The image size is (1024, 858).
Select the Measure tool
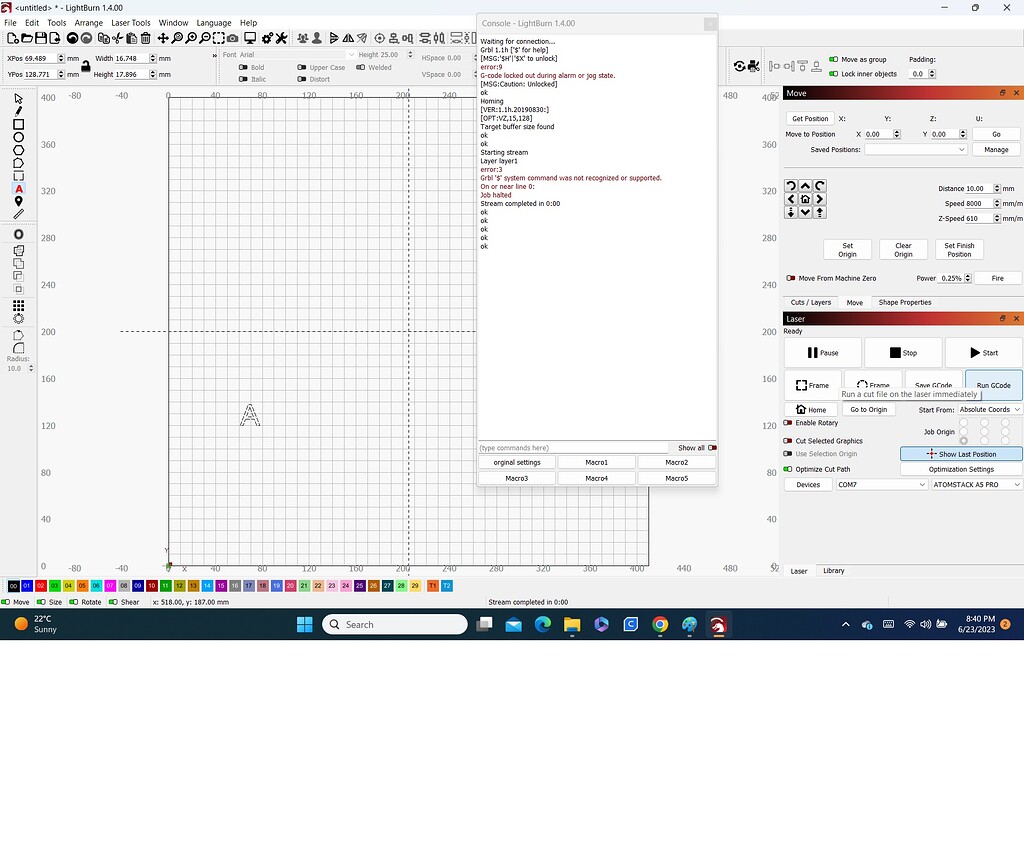pyautogui.click(x=17, y=213)
